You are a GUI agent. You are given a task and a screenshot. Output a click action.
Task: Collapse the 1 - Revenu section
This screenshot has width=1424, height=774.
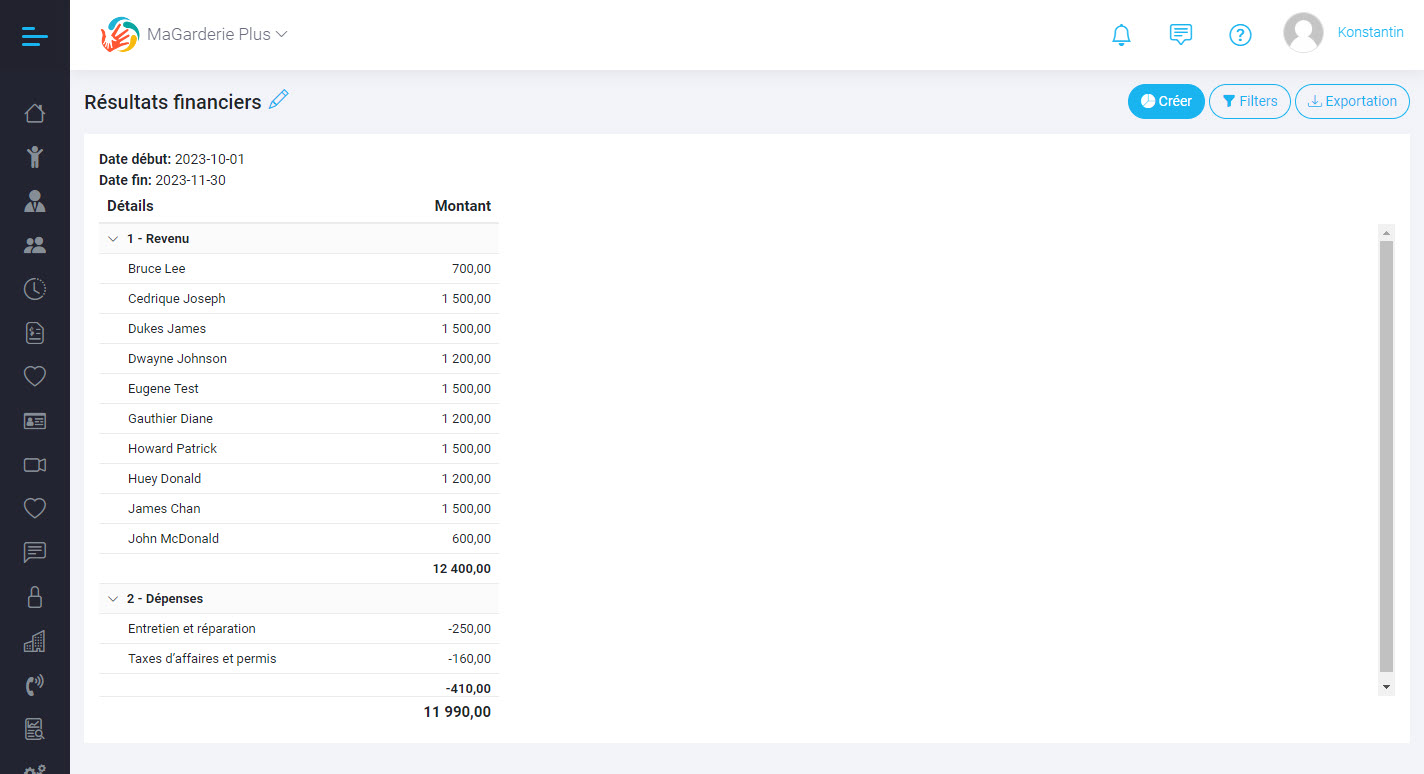click(x=113, y=238)
